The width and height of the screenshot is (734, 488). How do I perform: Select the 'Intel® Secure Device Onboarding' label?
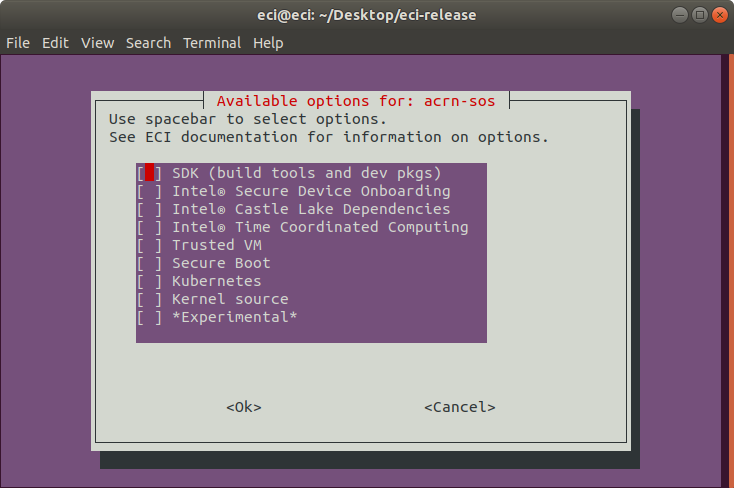tap(311, 191)
